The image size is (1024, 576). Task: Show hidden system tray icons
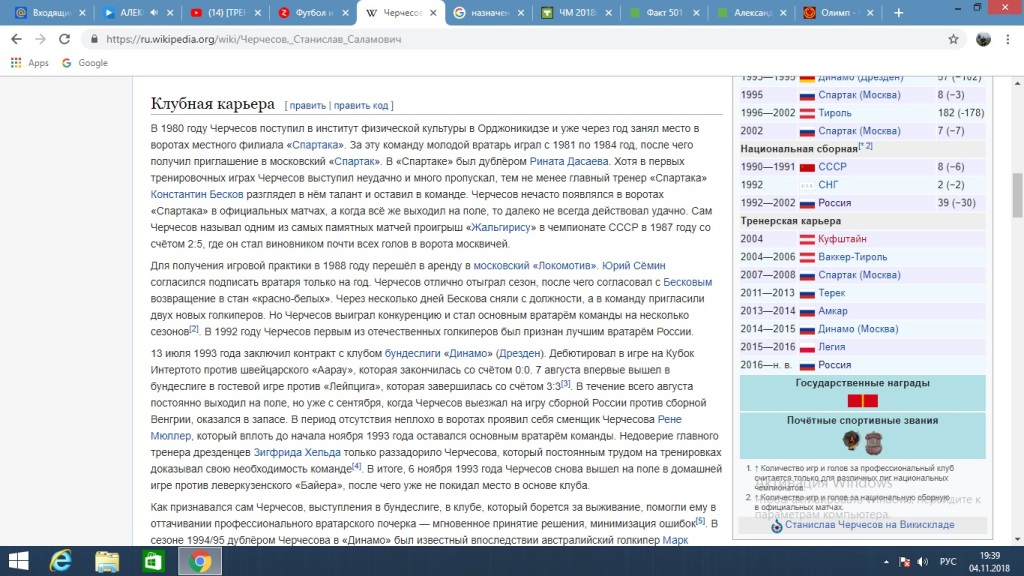(x=886, y=562)
